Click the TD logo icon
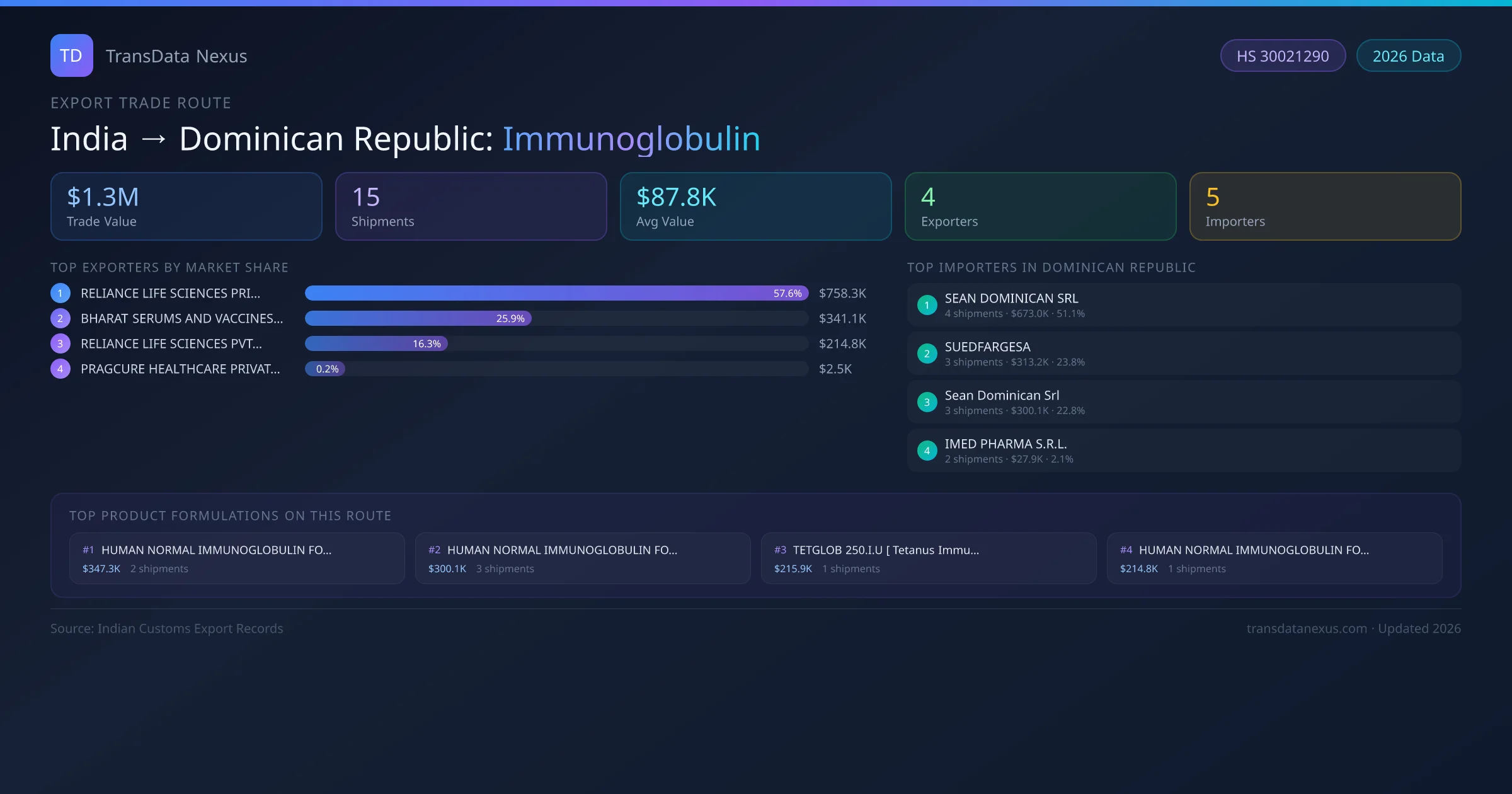Image resolution: width=1512 pixels, height=794 pixels. pos(71,55)
